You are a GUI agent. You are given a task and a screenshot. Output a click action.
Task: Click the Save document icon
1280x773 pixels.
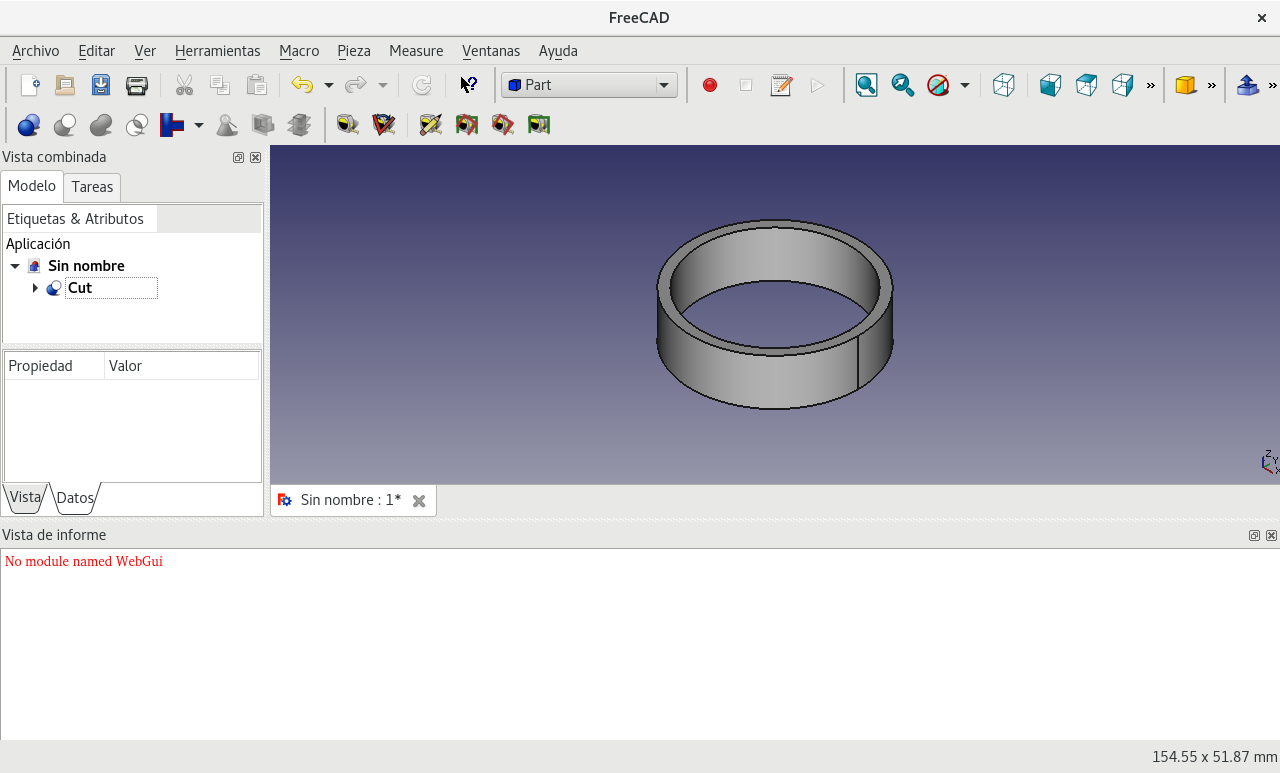coord(101,85)
